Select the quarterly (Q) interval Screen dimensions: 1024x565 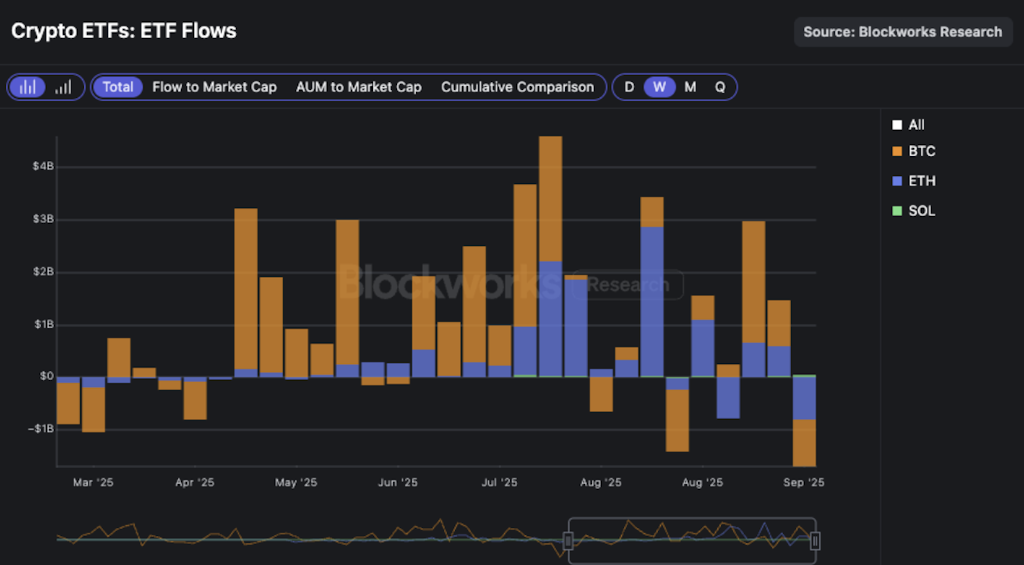(x=719, y=87)
